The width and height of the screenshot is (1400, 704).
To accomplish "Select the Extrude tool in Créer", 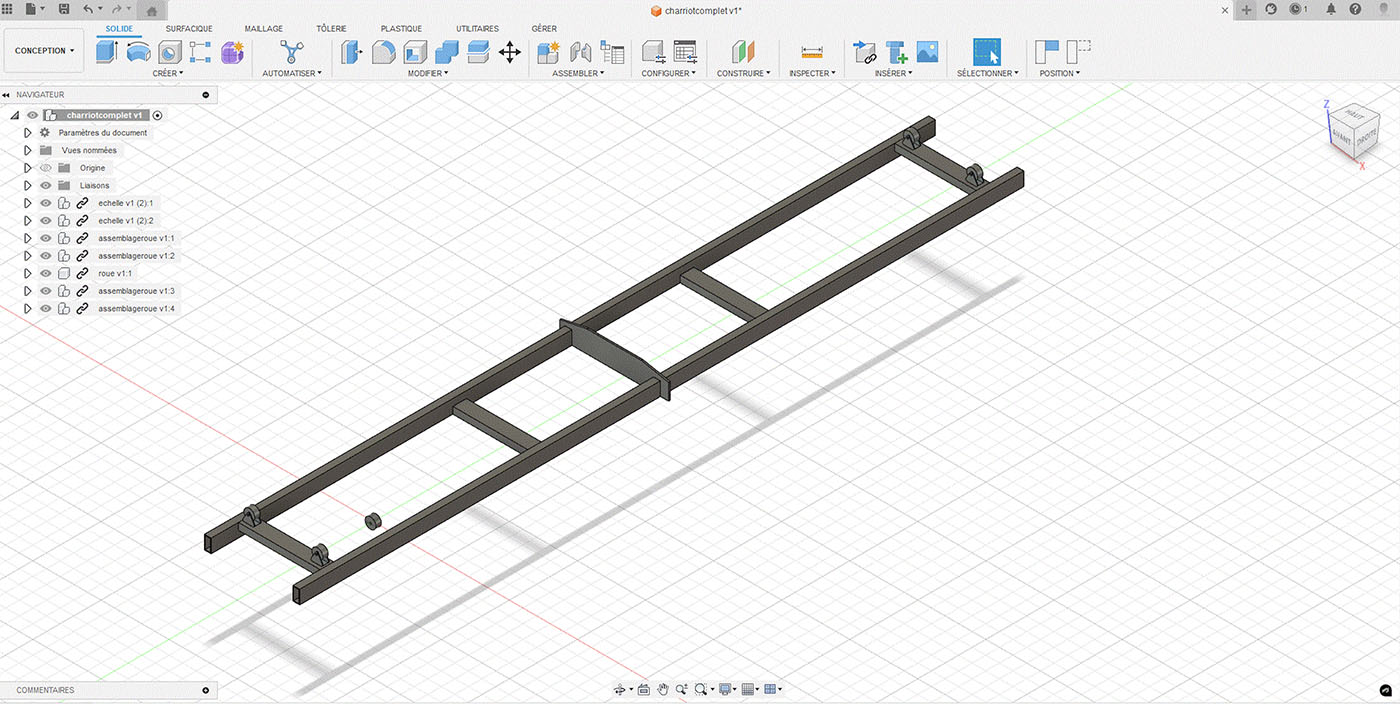I will 107,52.
